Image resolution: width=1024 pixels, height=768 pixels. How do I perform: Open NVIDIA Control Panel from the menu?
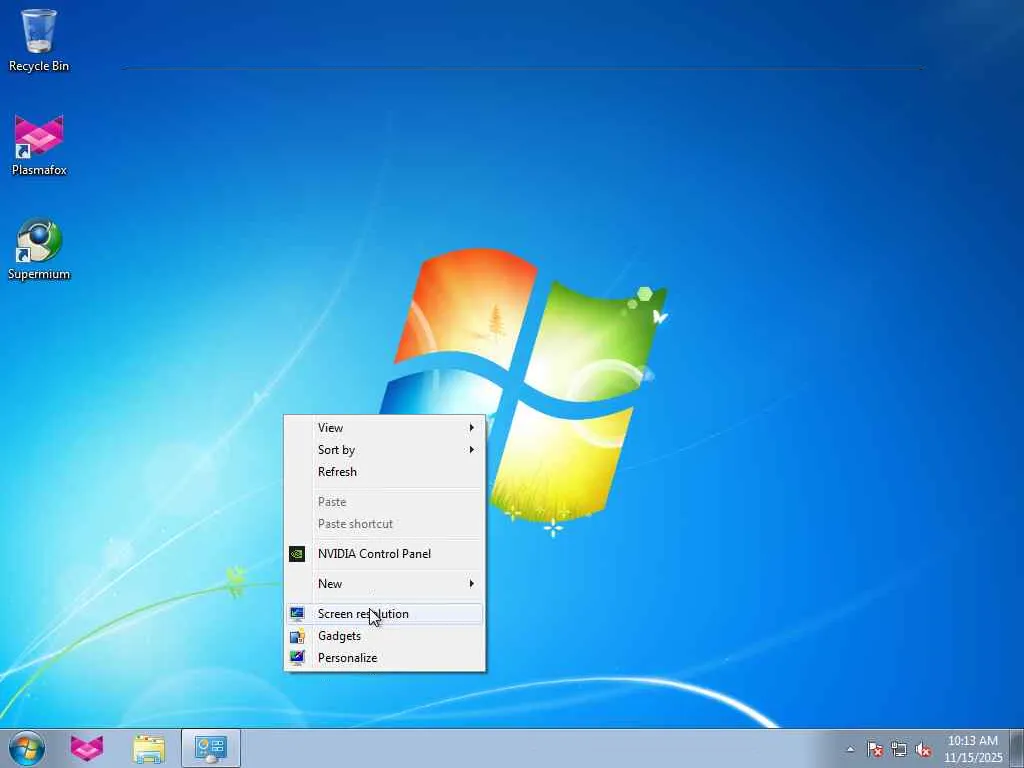385,554
